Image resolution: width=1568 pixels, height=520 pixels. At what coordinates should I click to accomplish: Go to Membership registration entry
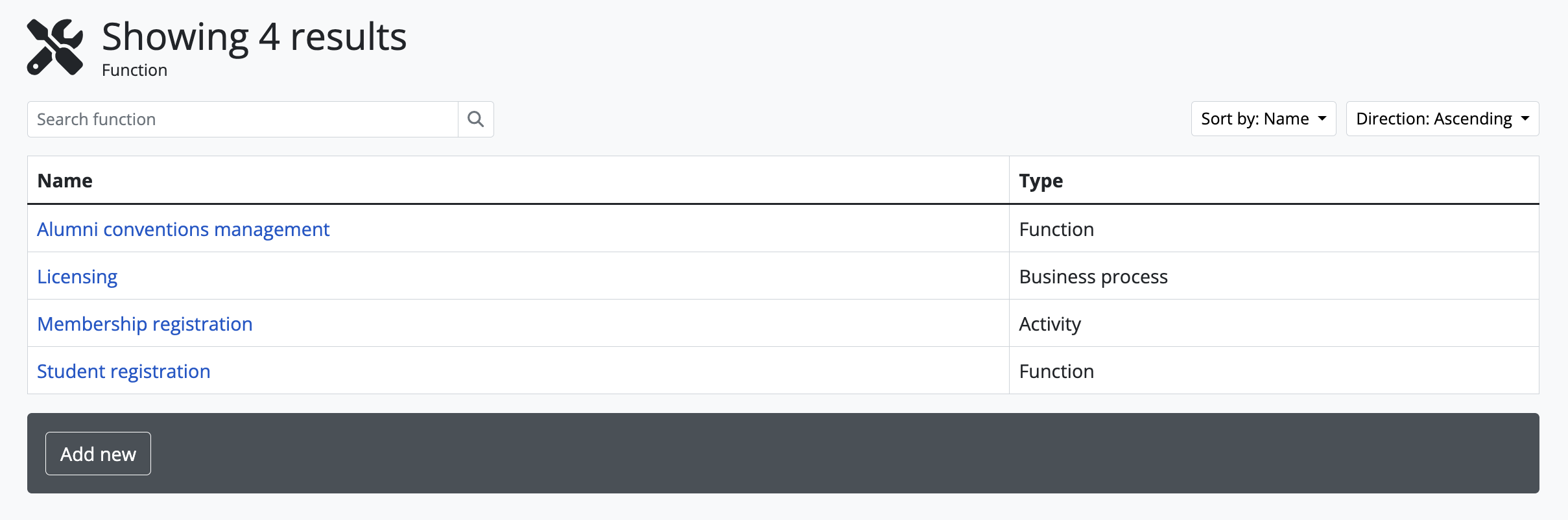point(145,324)
